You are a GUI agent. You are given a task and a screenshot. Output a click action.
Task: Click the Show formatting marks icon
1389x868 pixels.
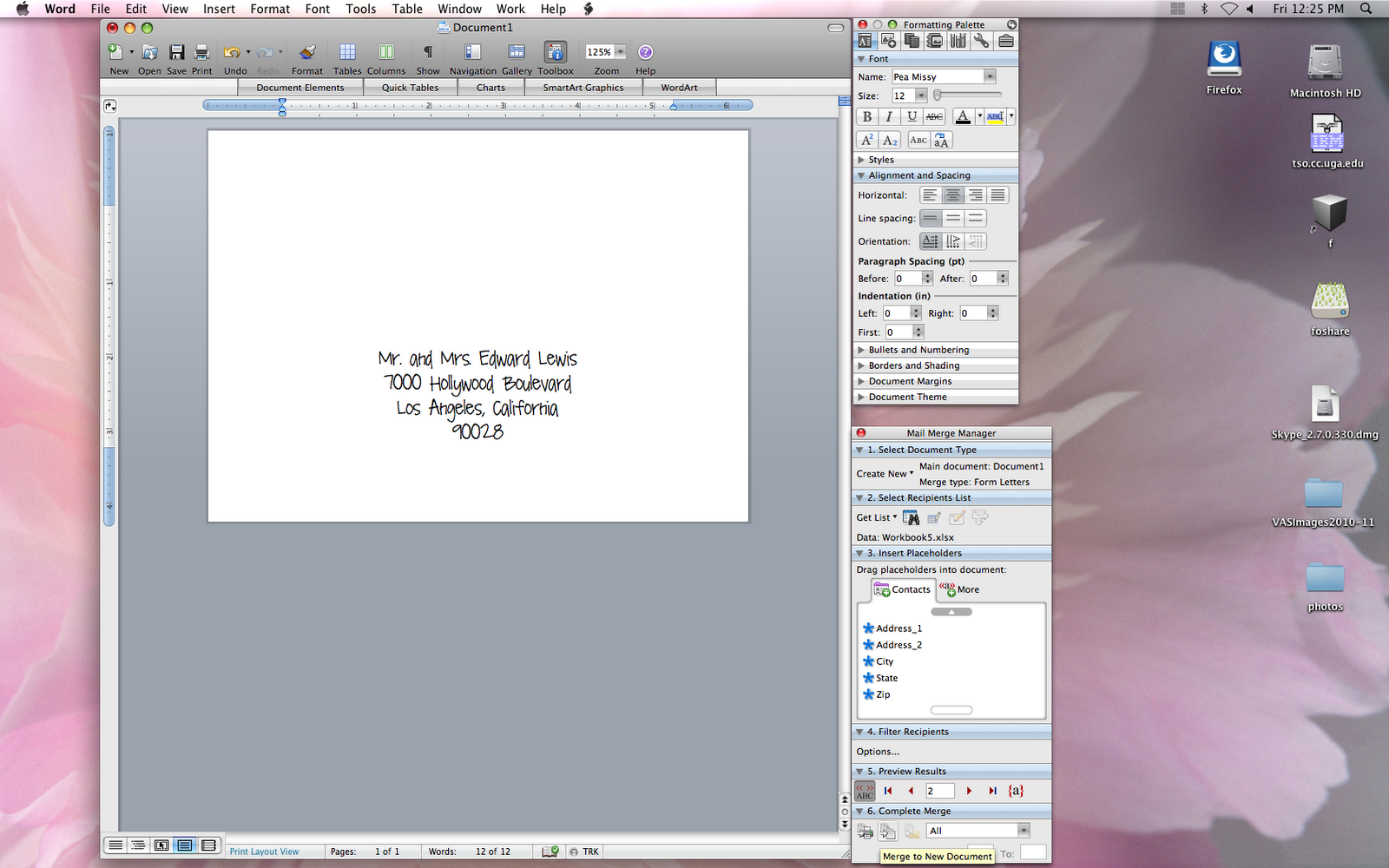click(427, 52)
